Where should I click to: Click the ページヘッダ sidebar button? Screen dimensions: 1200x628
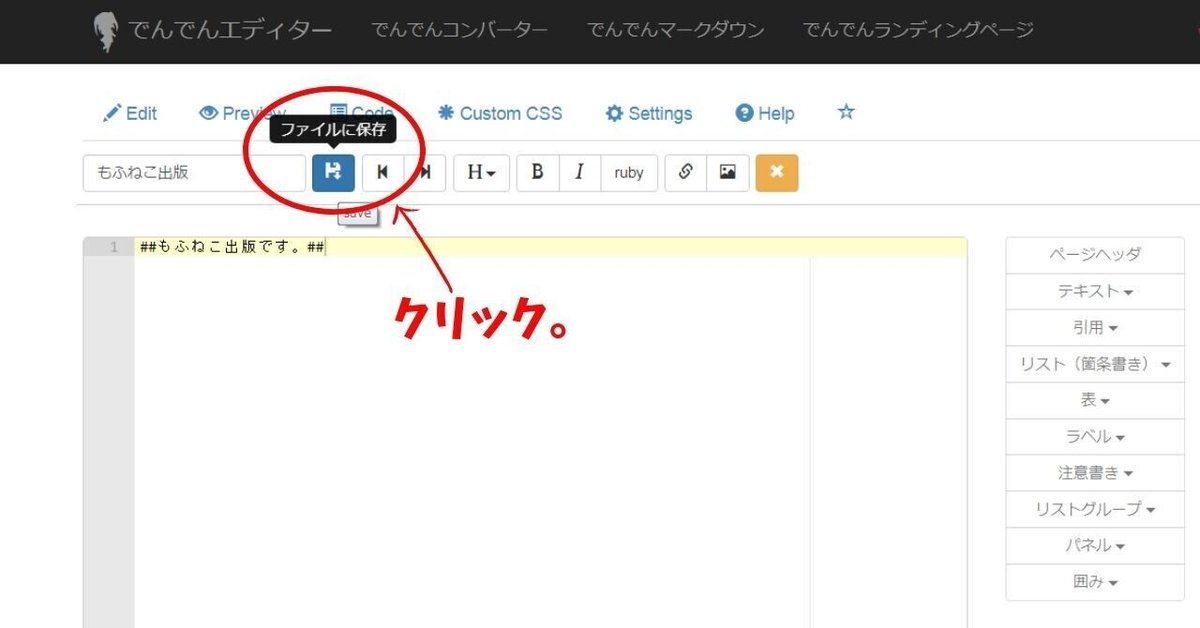(1095, 255)
